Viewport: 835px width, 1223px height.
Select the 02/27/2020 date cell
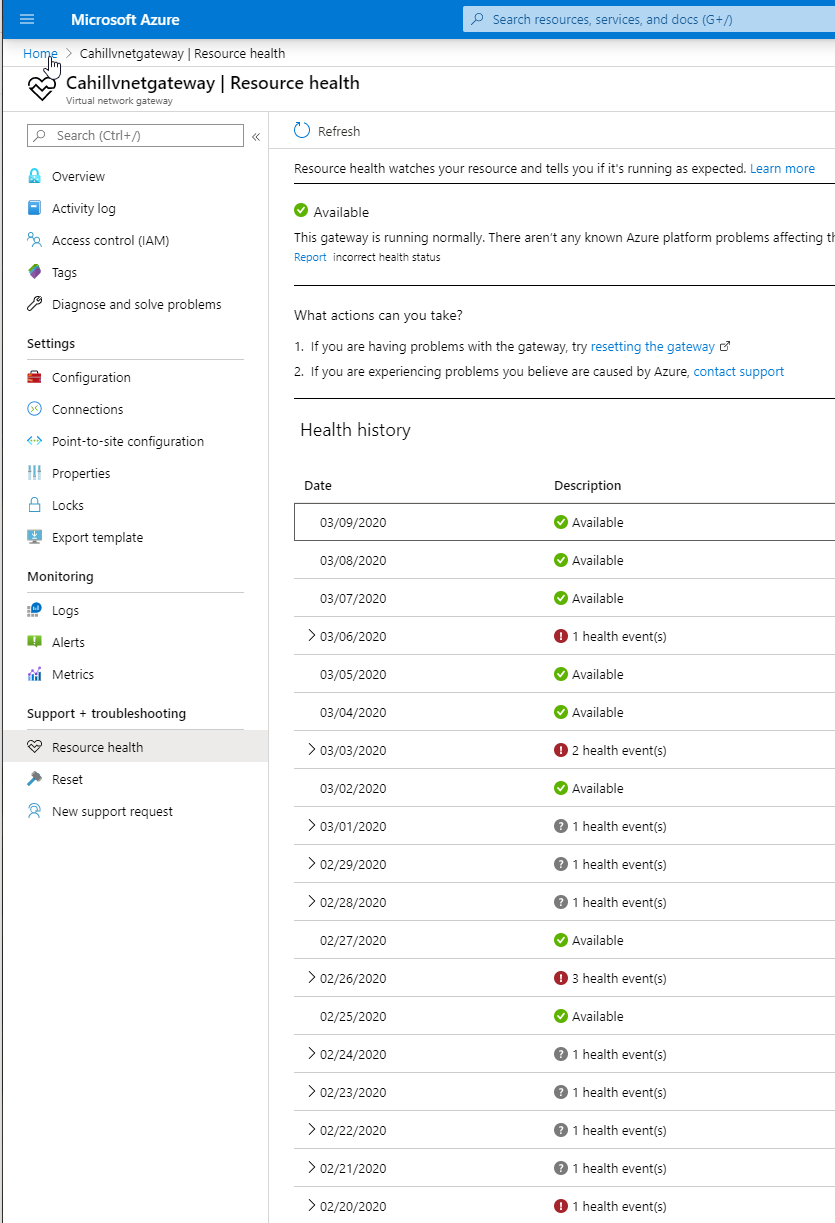click(x=353, y=940)
